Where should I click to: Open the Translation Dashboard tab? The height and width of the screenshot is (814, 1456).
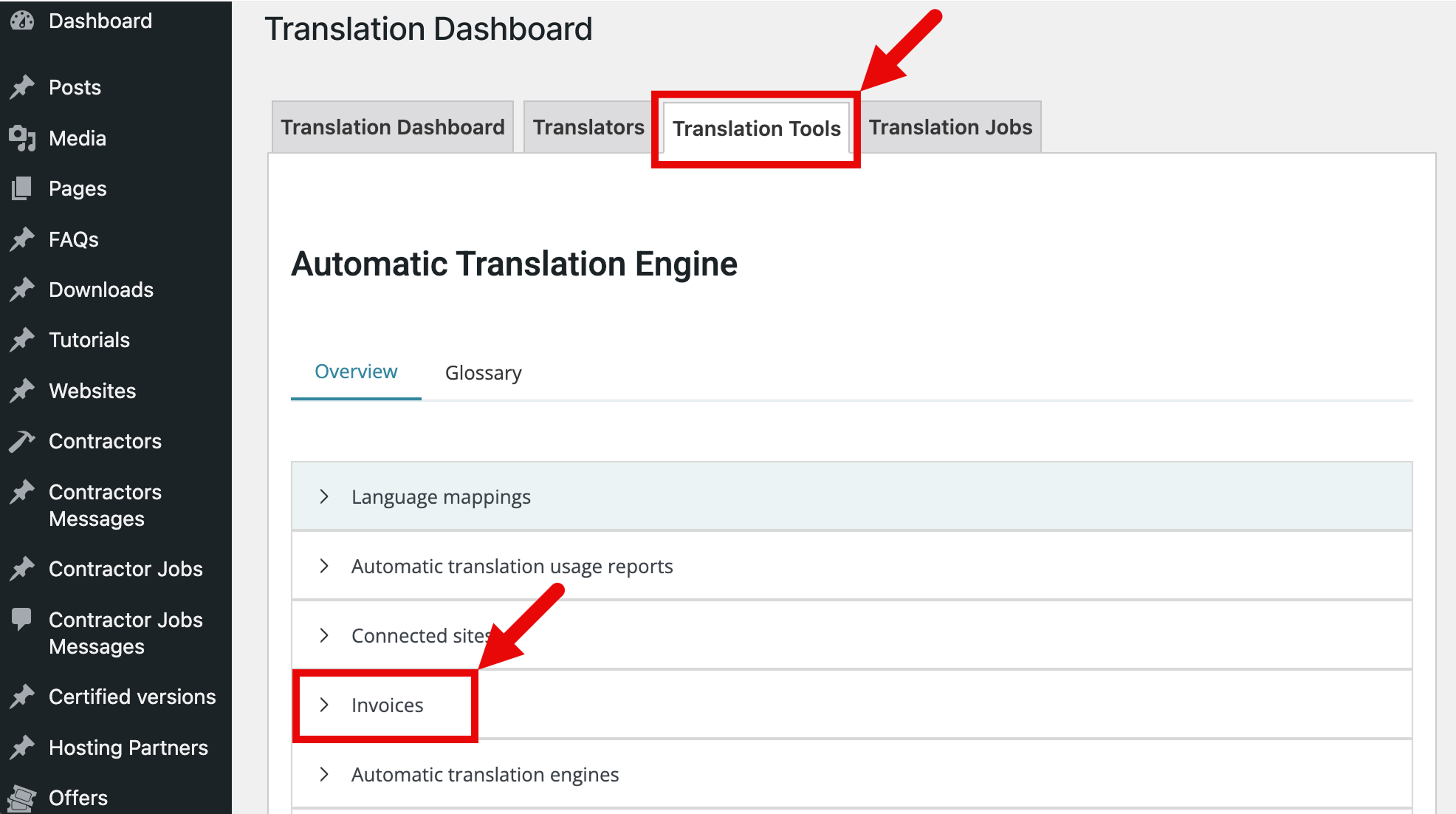[393, 127]
